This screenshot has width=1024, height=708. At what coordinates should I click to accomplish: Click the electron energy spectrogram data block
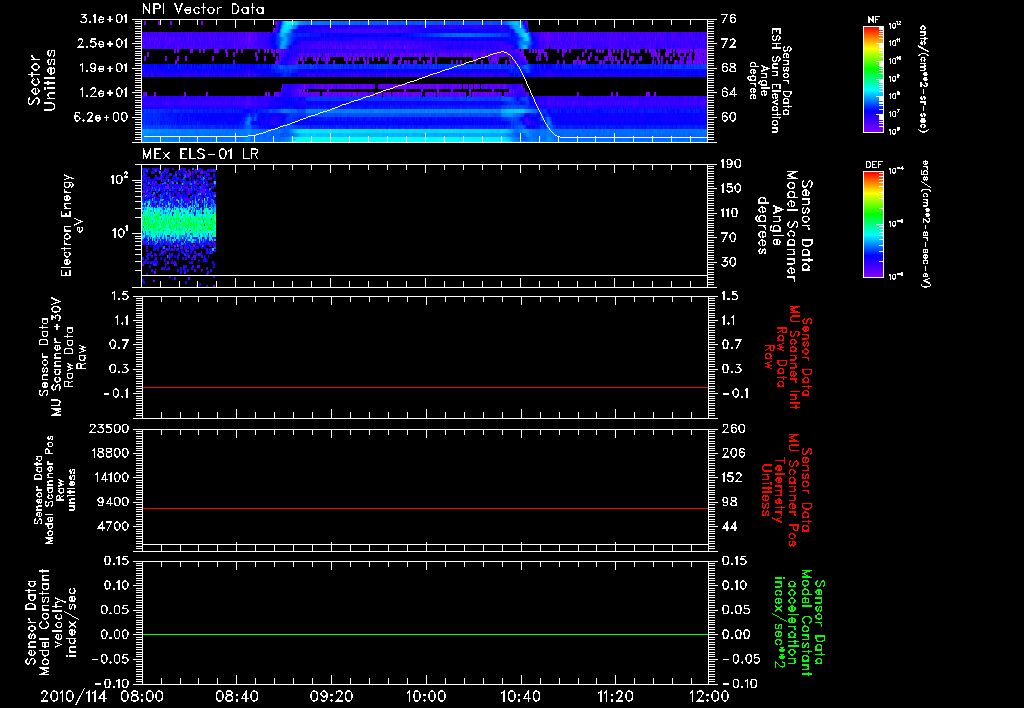(x=179, y=227)
